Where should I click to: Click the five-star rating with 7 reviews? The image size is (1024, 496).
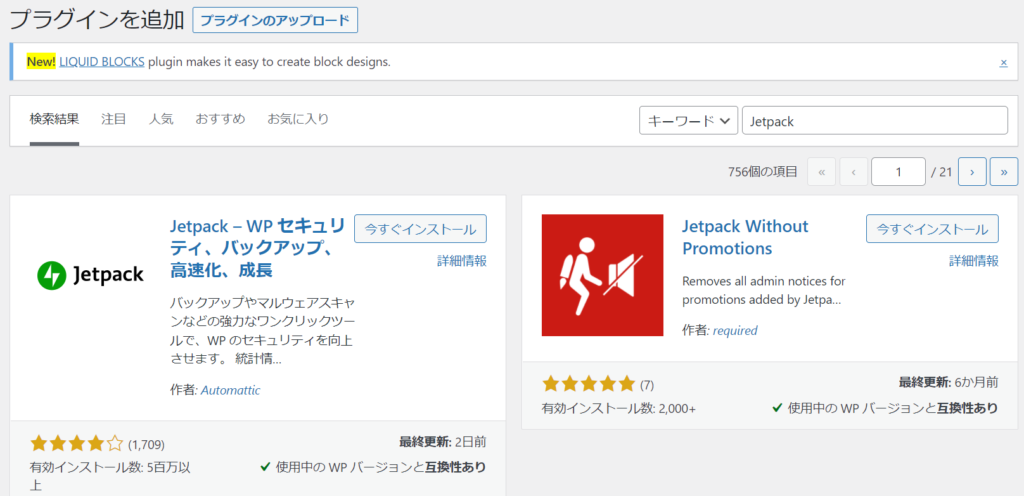click(588, 384)
